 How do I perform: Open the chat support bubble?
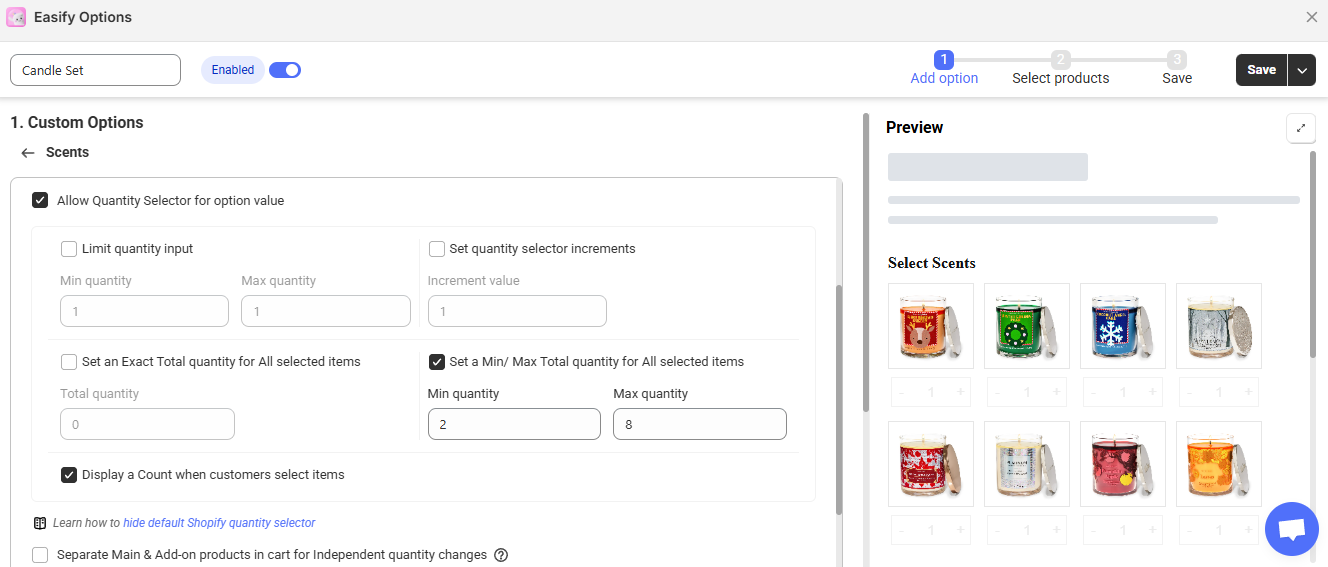click(1291, 529)
